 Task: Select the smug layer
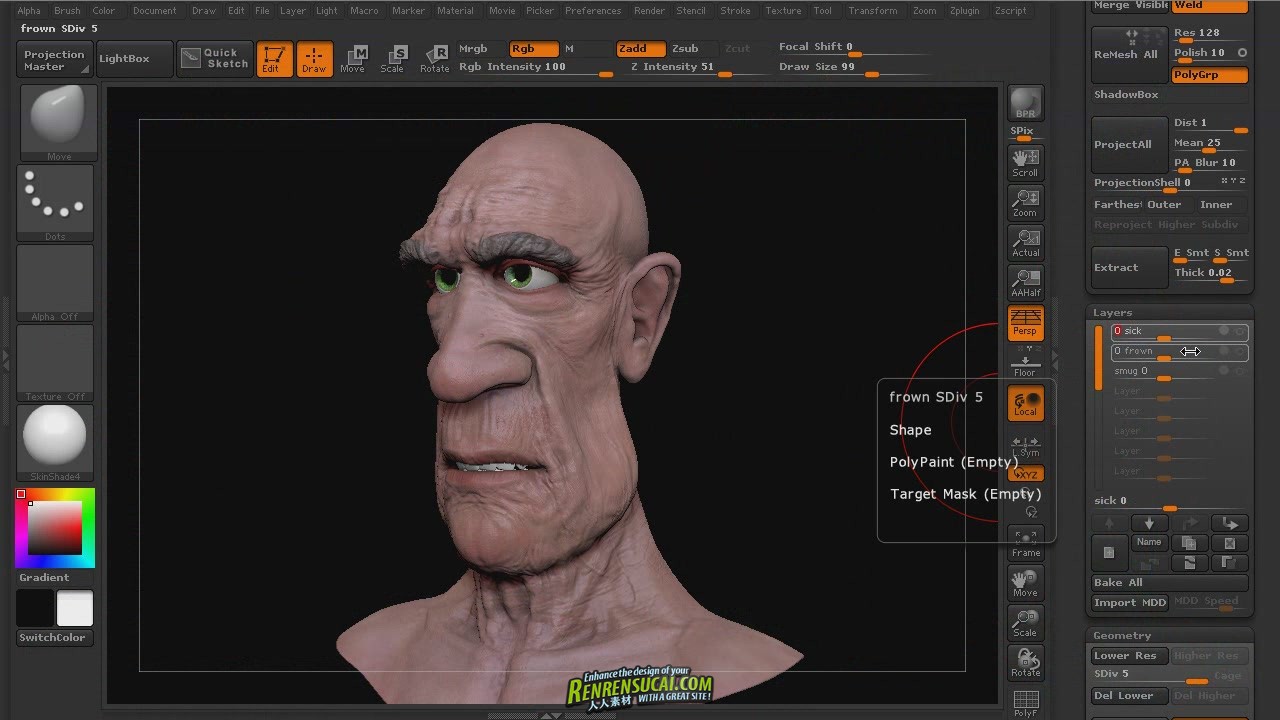point(1164,371)
